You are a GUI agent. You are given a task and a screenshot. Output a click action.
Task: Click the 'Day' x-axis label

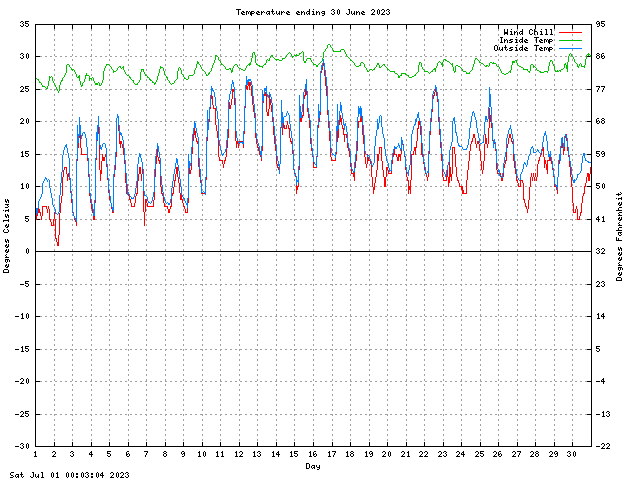313,466
